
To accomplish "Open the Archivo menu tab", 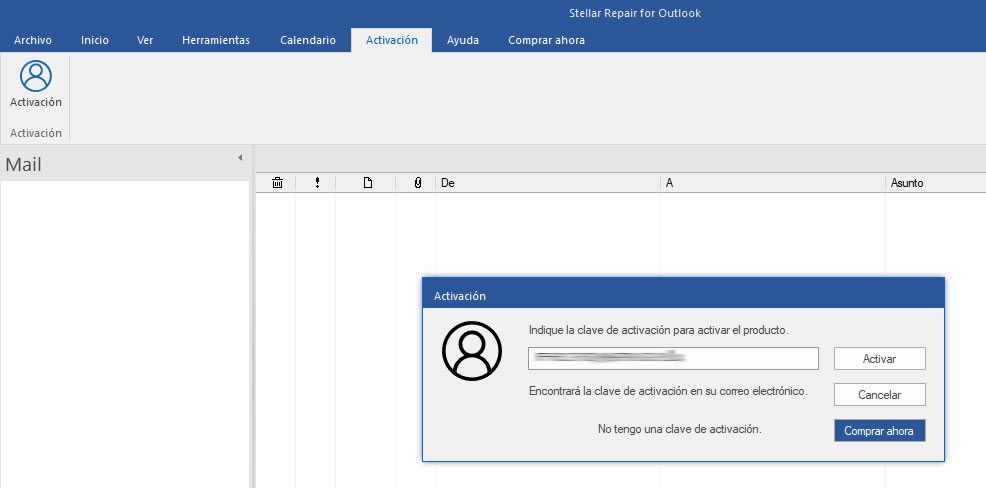I will tap(33, 40).
